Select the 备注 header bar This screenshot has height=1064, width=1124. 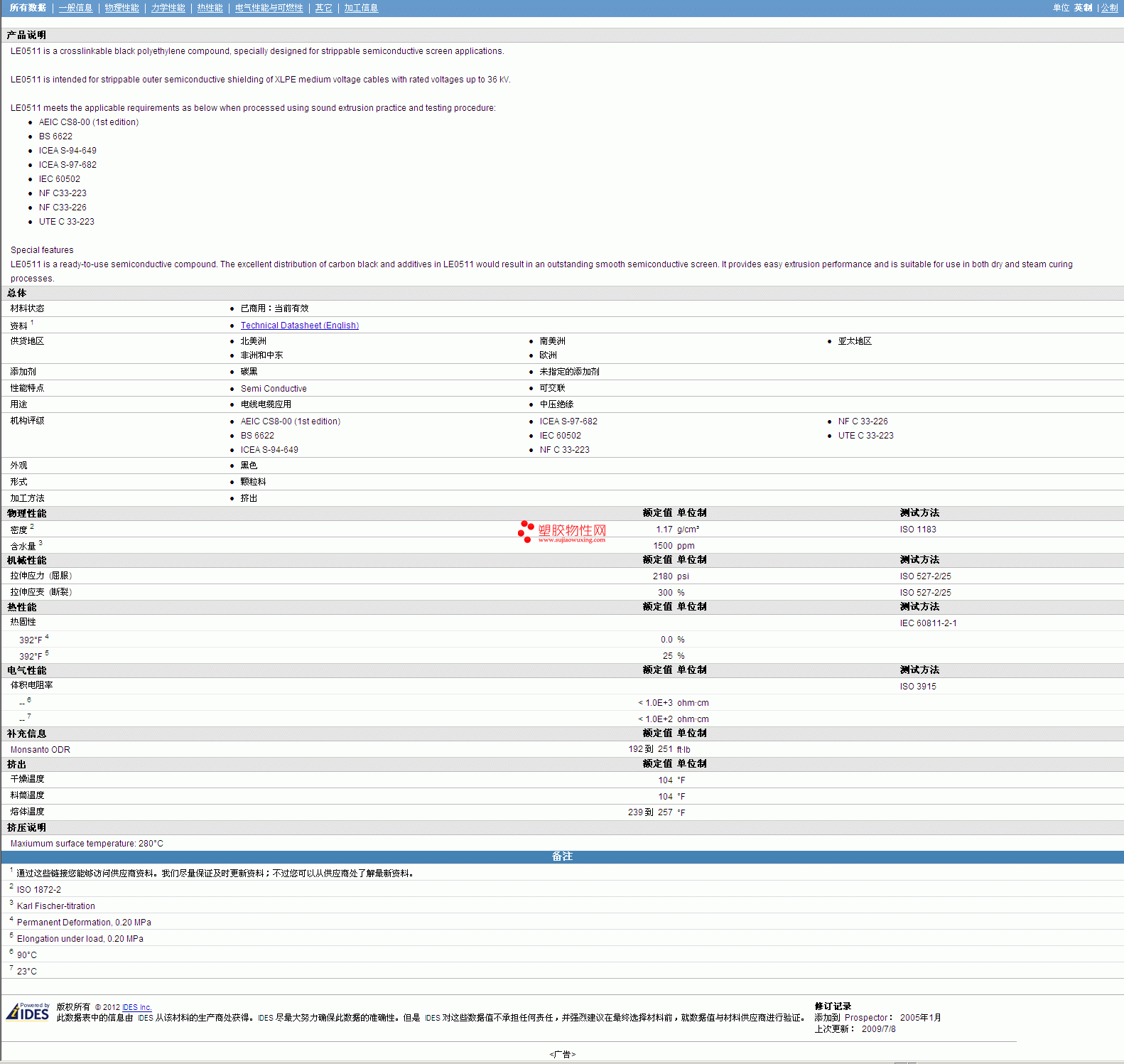562,856
